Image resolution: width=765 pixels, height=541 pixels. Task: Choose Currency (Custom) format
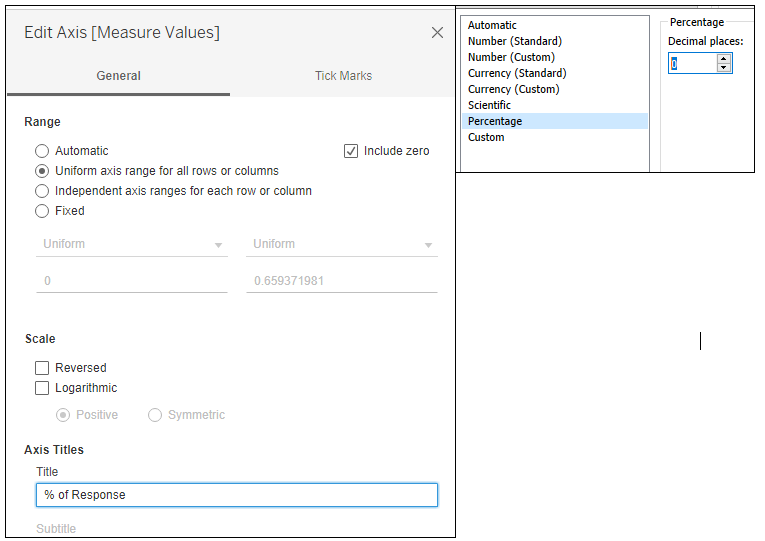pos(513,89)
